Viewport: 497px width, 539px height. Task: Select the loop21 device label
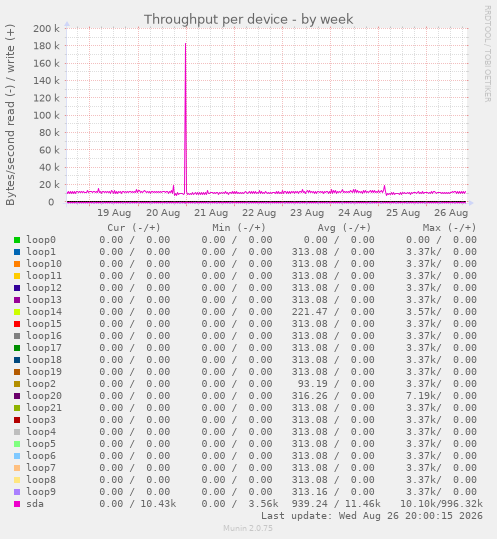[x=44, y=408]
